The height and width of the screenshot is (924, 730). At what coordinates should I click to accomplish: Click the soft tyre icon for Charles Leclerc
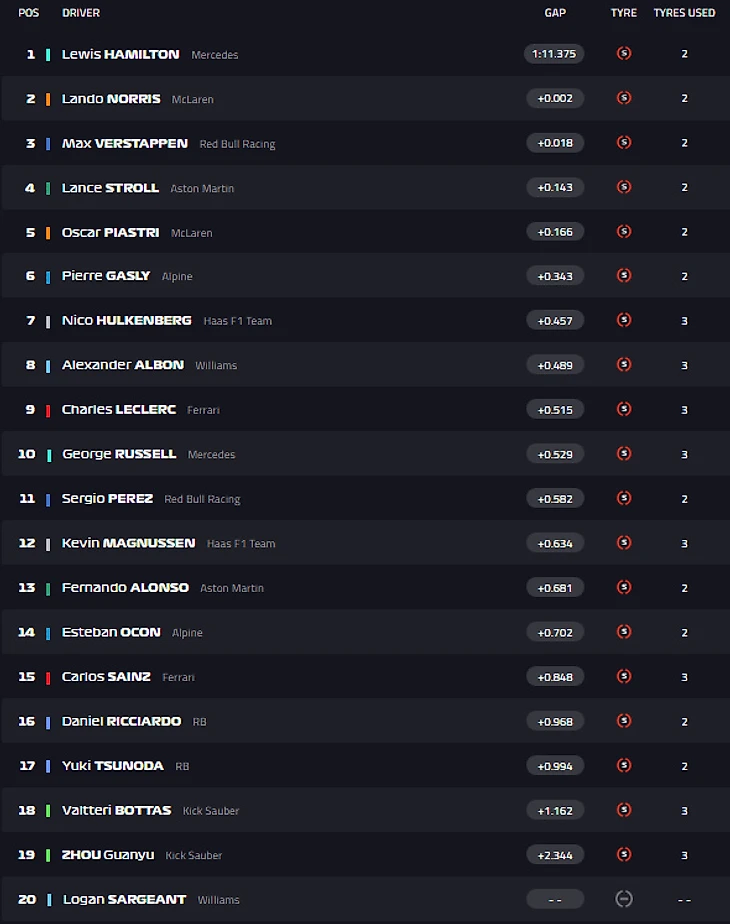tap(624, 409)
